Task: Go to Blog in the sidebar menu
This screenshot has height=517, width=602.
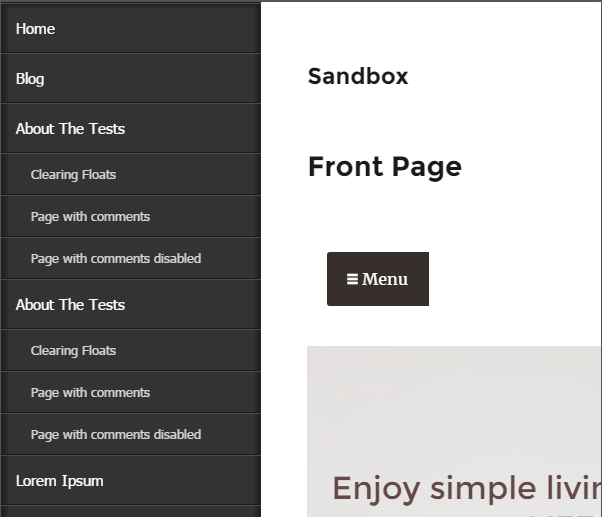Action: click(x=131, y=79)
